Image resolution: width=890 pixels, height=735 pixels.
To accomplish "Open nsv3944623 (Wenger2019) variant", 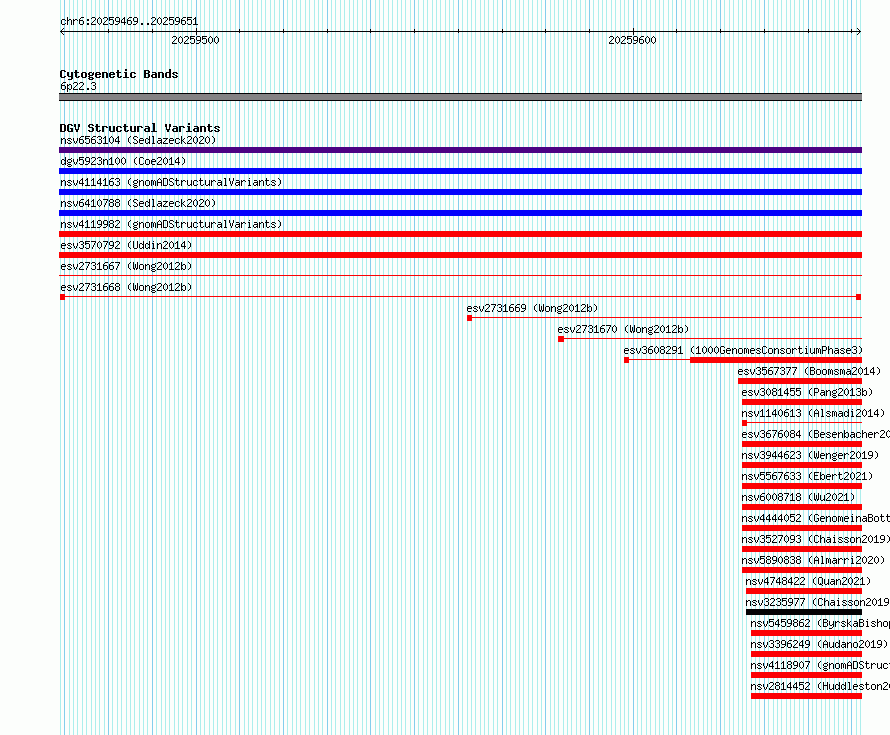I will [x=810, y=455].
